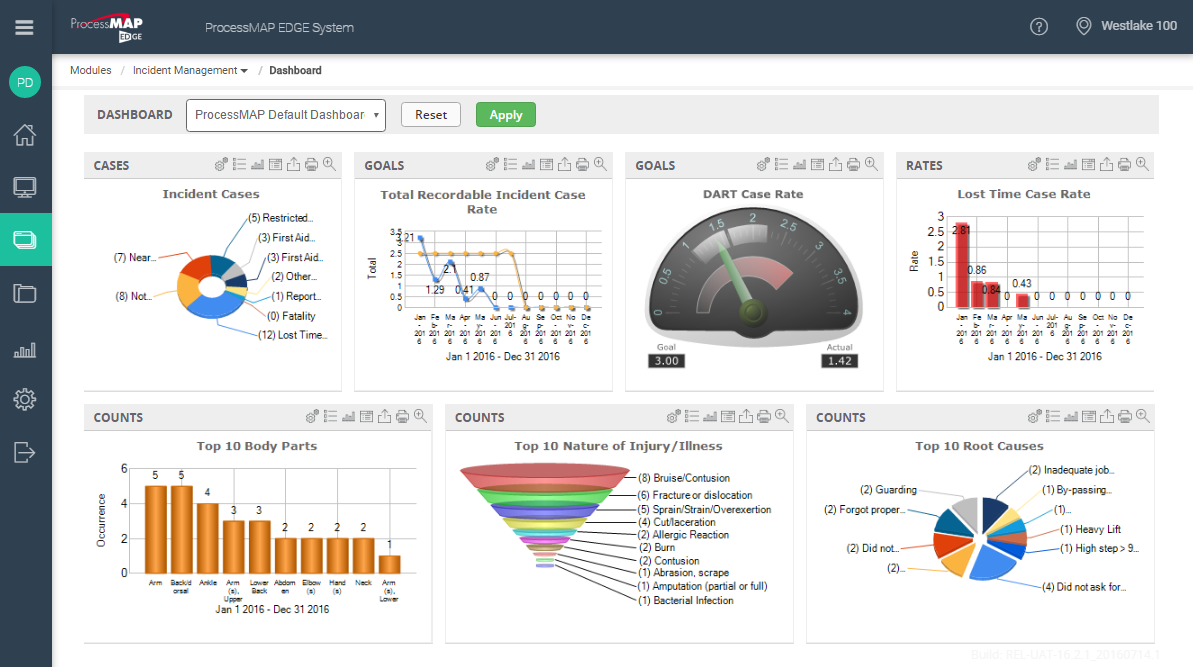Navigate home via the sidebar house icon
This screenshot has width=1193, height=667.
coord(25,134)
